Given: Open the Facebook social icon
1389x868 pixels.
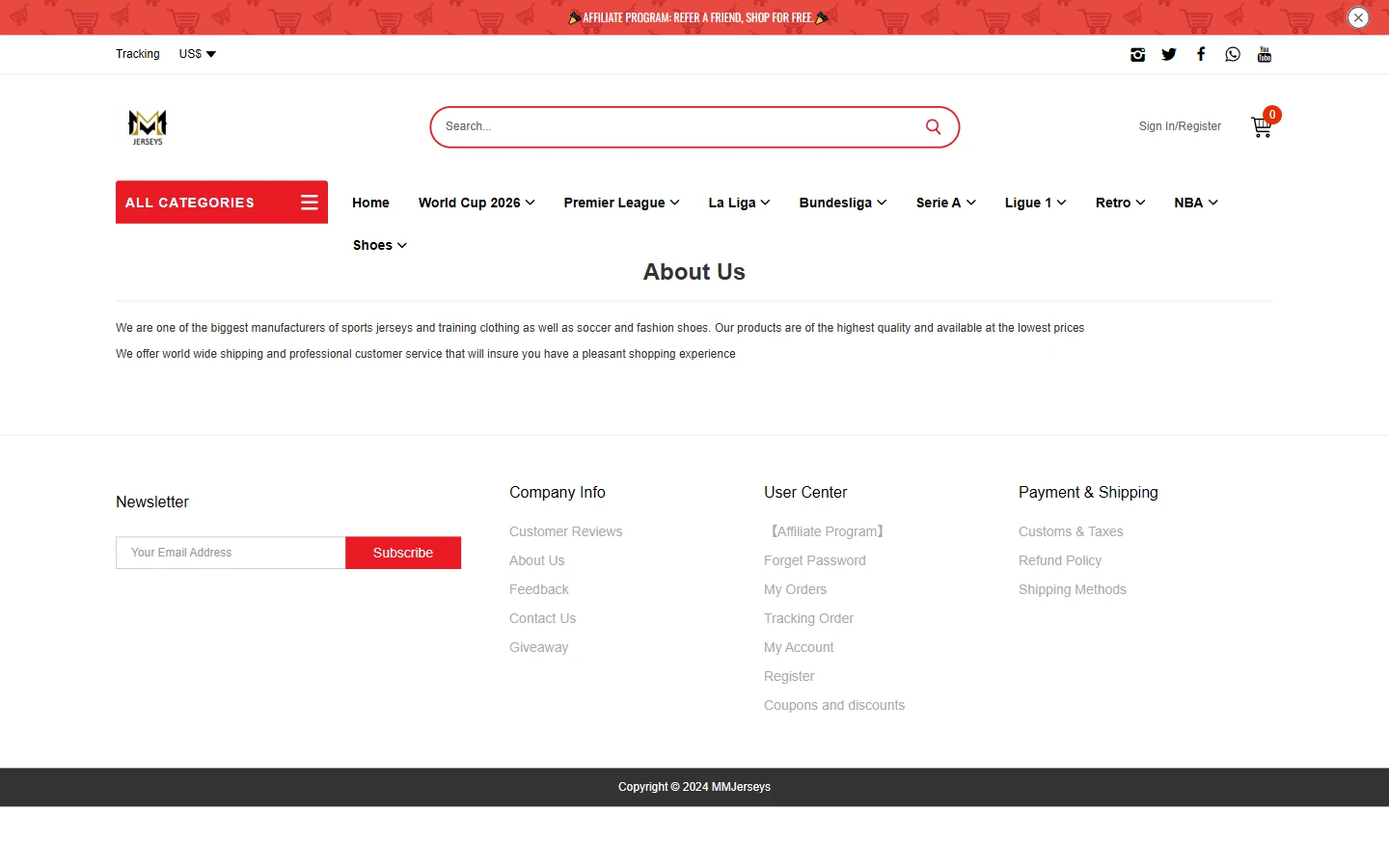Looking at the screenshot, I should 1201,55.
